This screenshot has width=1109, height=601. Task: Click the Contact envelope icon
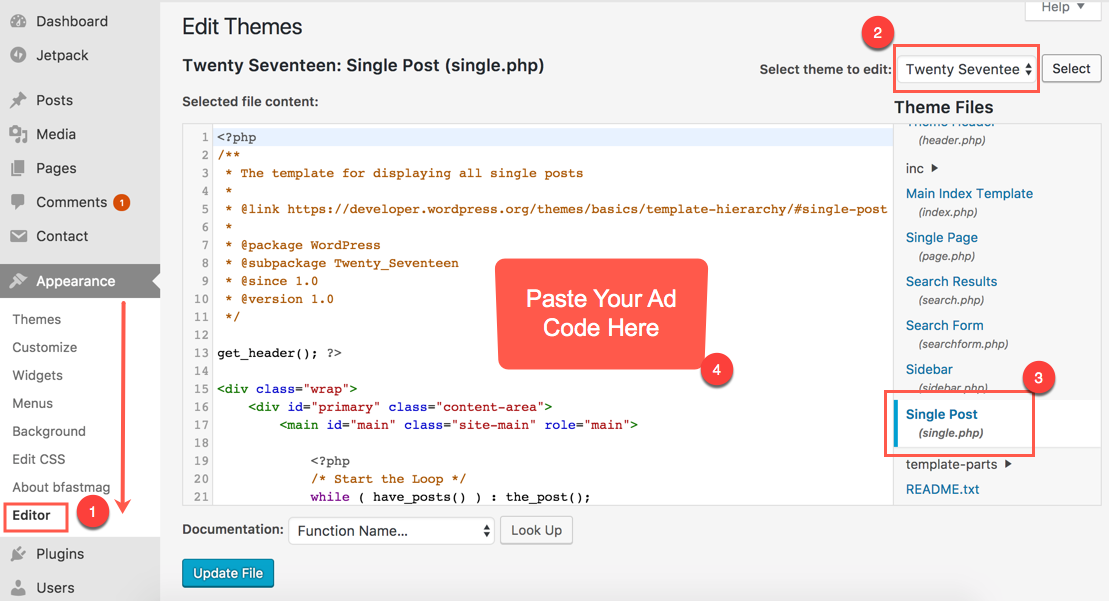18,236
